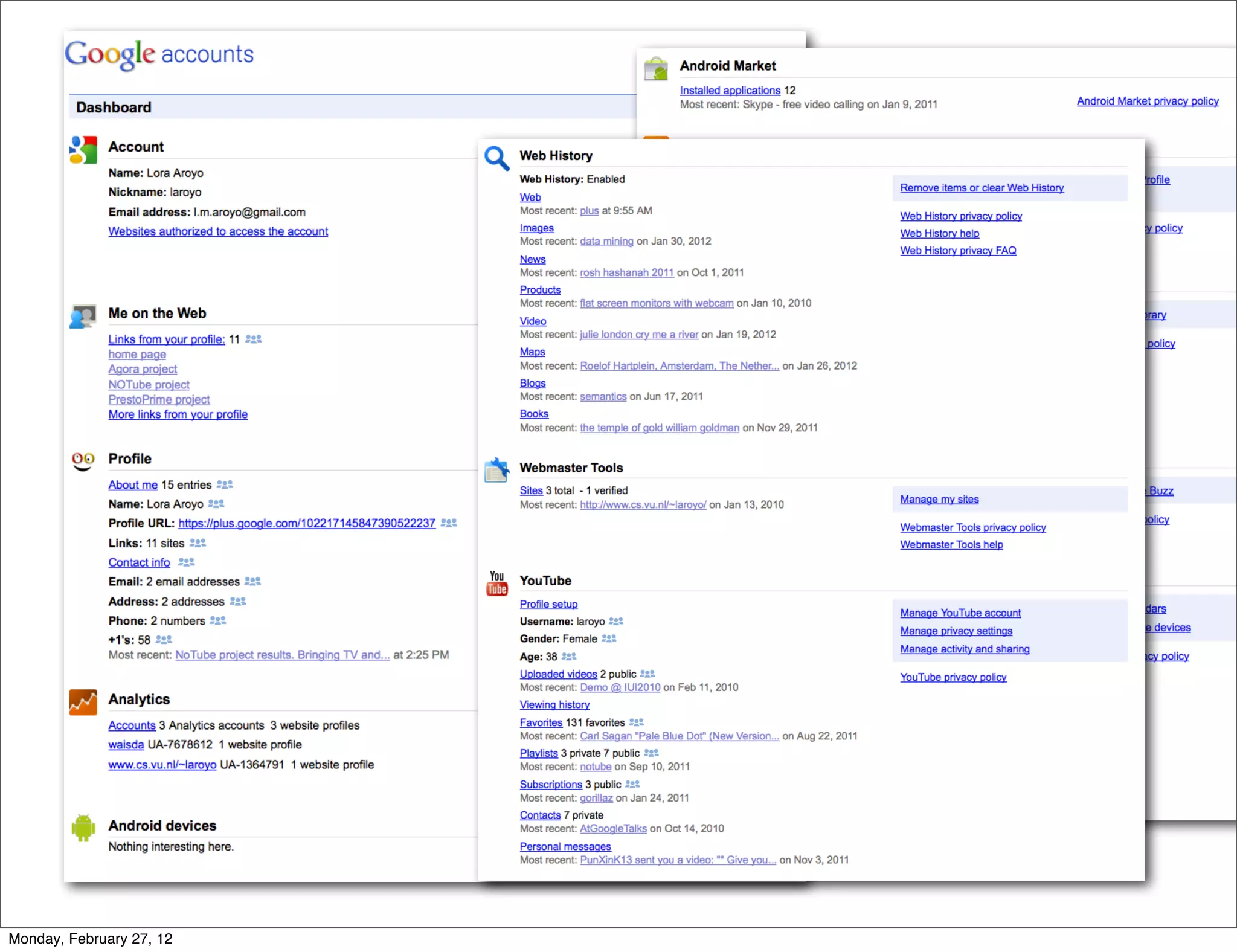Open the Android Market privacy policy link

pos(1147,101)
